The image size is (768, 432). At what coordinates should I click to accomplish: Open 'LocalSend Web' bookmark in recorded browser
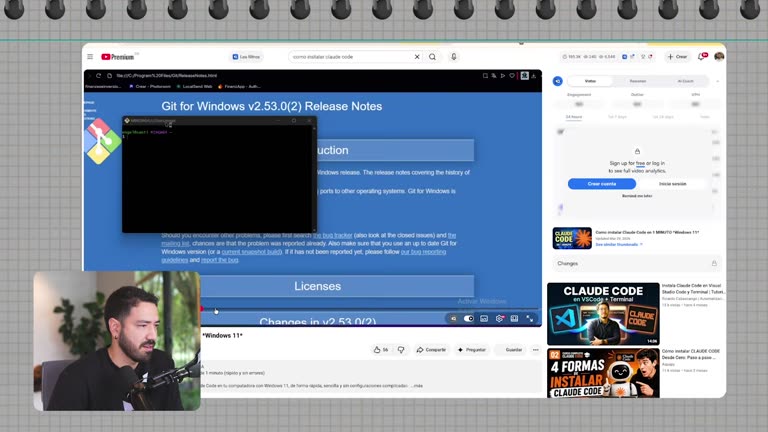(x=194, y=87)
